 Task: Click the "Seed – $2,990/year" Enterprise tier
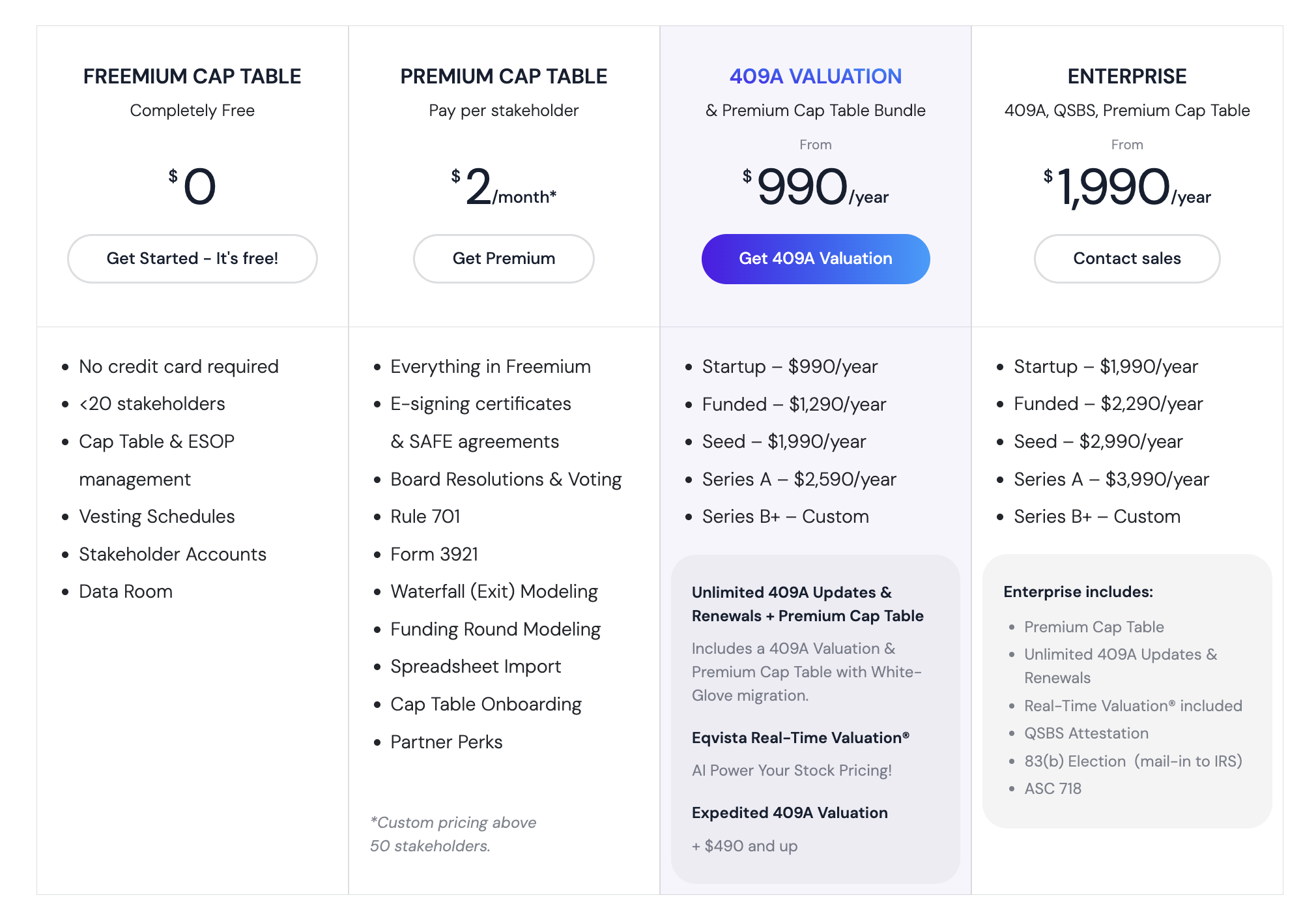coord(1098,441)
